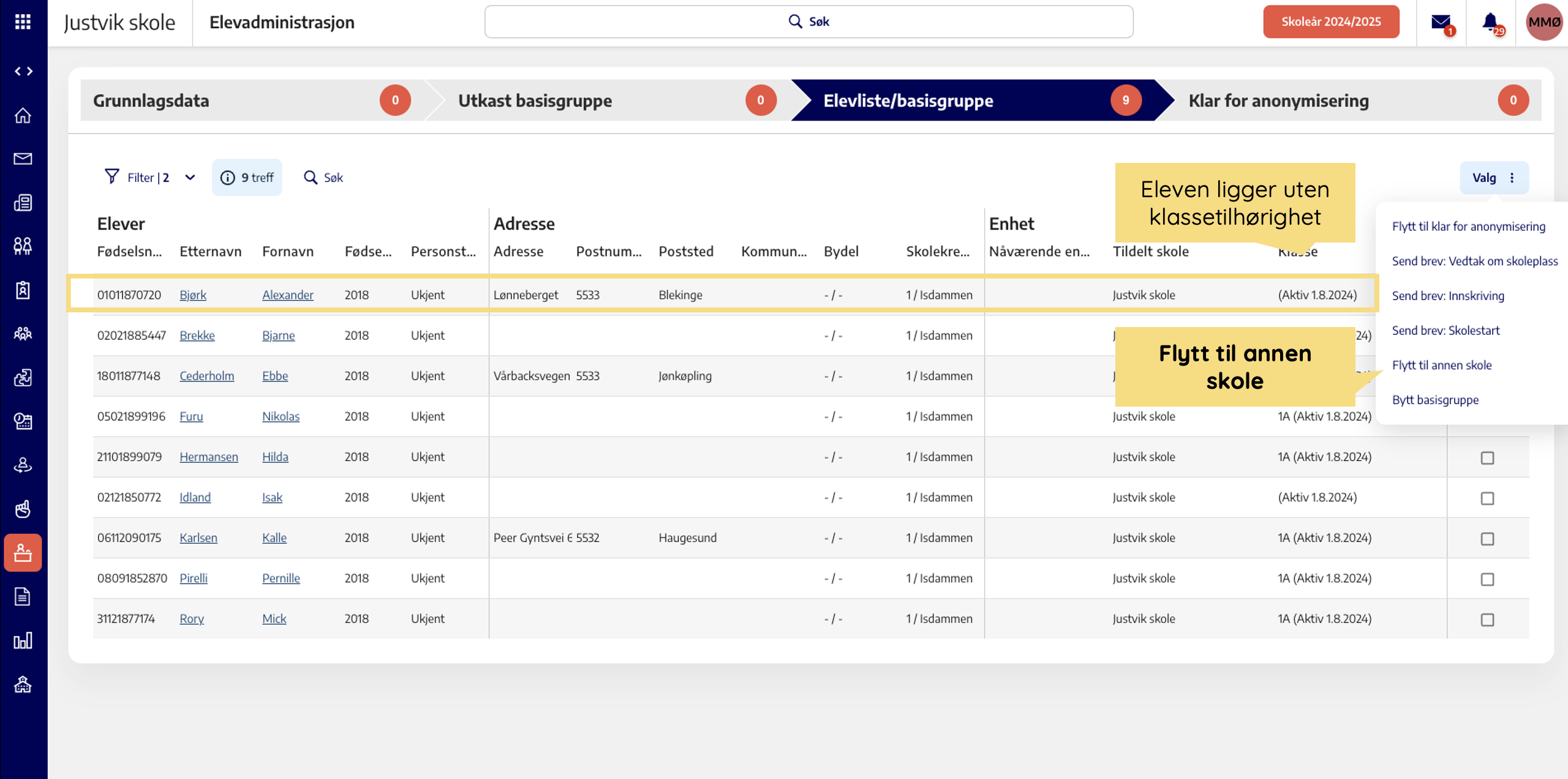Choose Flytt til annen skole
The height and width of the screenshot is (779, 1568).
click(x=1441, y=365)
